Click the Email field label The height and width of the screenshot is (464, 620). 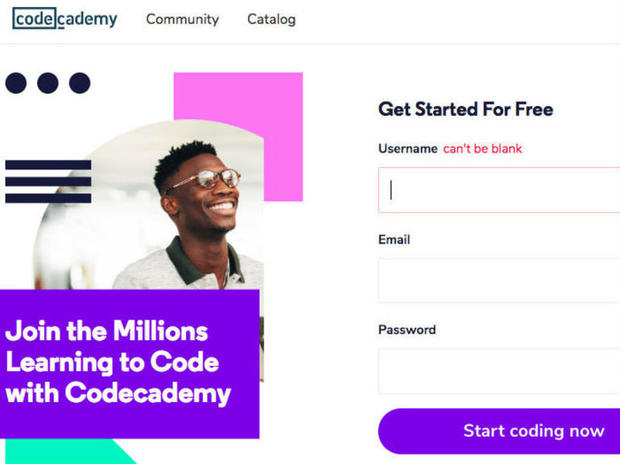point(394,240)
